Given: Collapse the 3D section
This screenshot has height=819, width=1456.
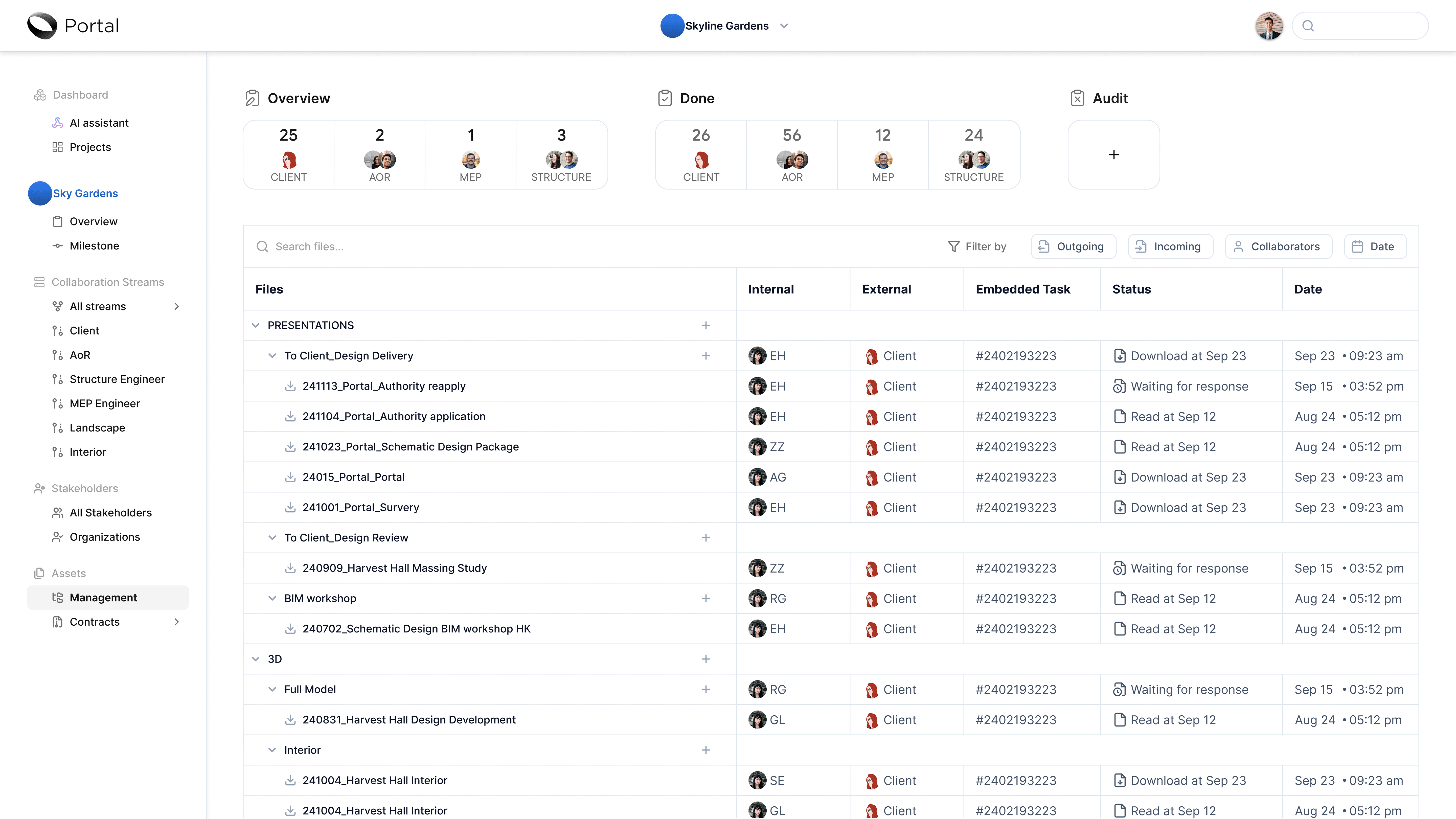Looking at the screenshot, I should (x=256, y=659).
